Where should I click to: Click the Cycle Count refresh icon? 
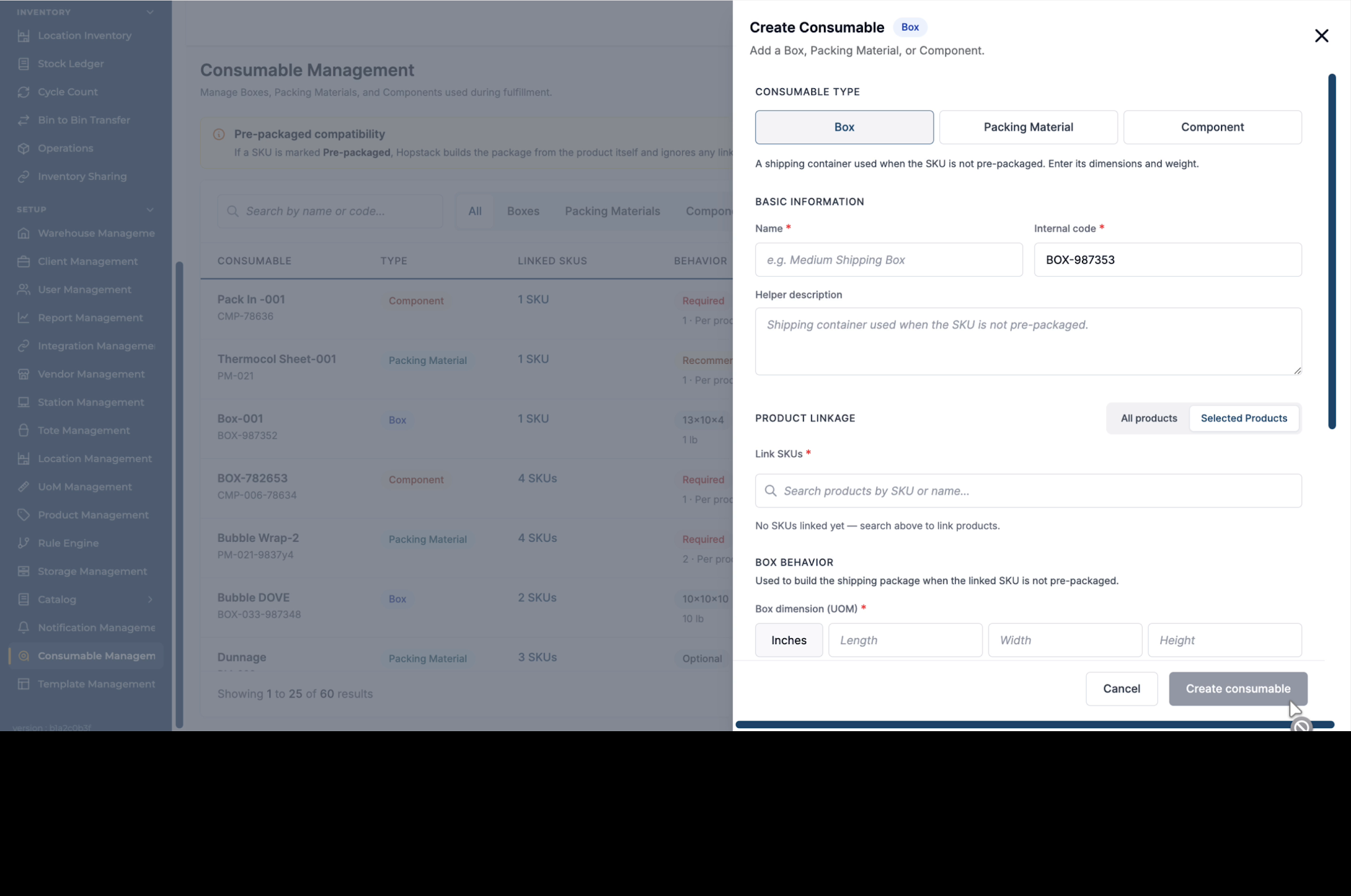[24, 92]
